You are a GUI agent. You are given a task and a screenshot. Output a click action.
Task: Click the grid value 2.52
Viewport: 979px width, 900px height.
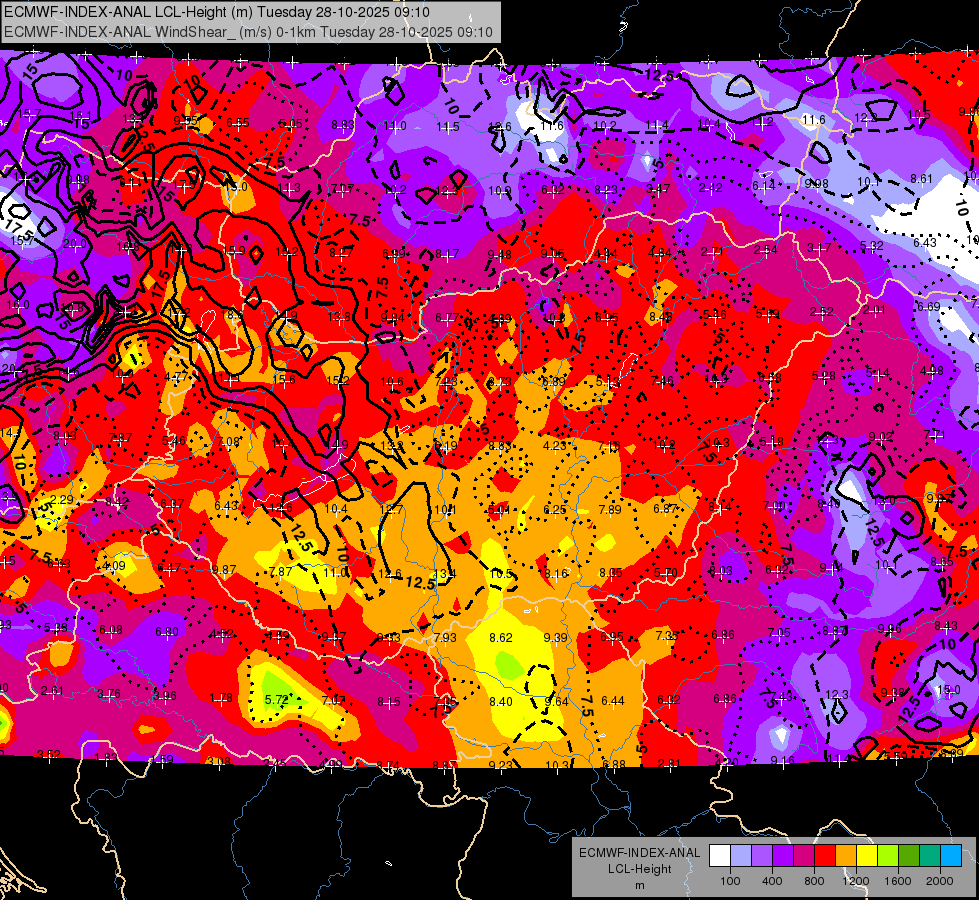tap(822, 312)
